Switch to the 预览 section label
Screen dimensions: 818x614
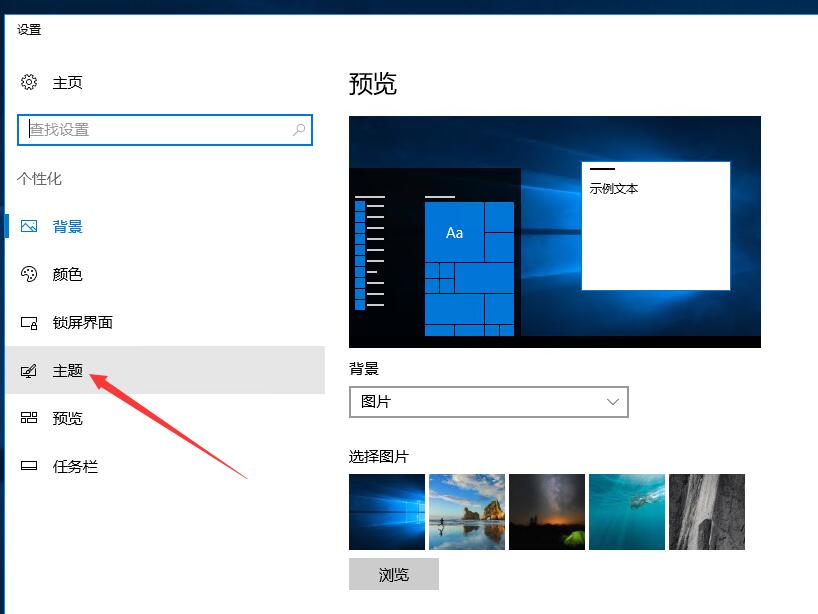click(x=68, y=418)
